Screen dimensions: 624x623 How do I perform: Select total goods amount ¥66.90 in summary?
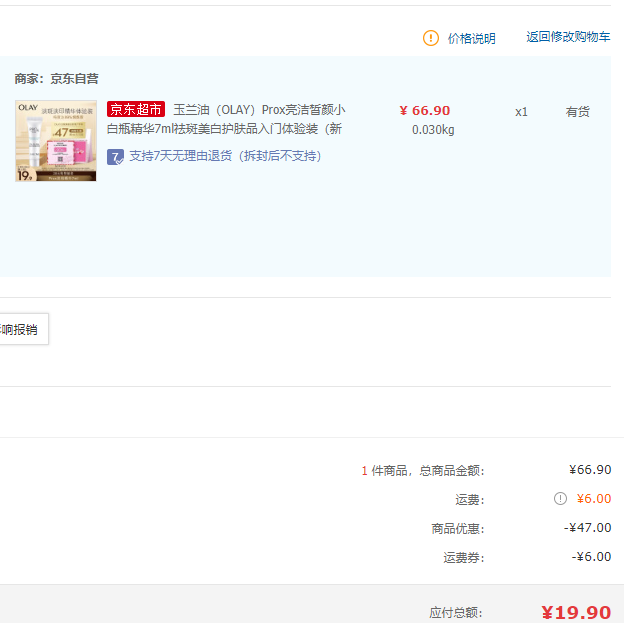pyautogui.click(x=590, y=469)
